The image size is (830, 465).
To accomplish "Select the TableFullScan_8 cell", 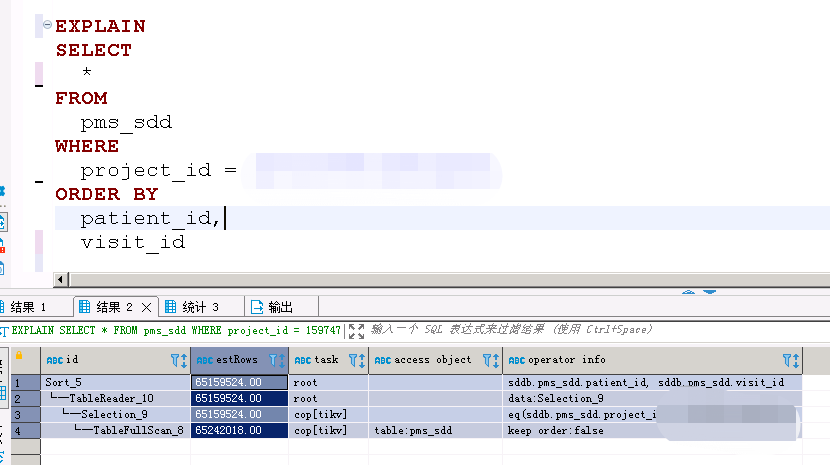I will pos(115,430).
